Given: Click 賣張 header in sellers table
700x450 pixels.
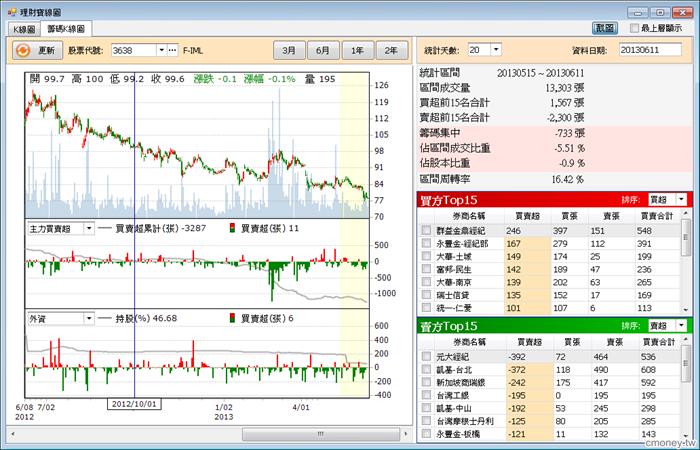Looking at the screenshot, I should pos(614,342).
